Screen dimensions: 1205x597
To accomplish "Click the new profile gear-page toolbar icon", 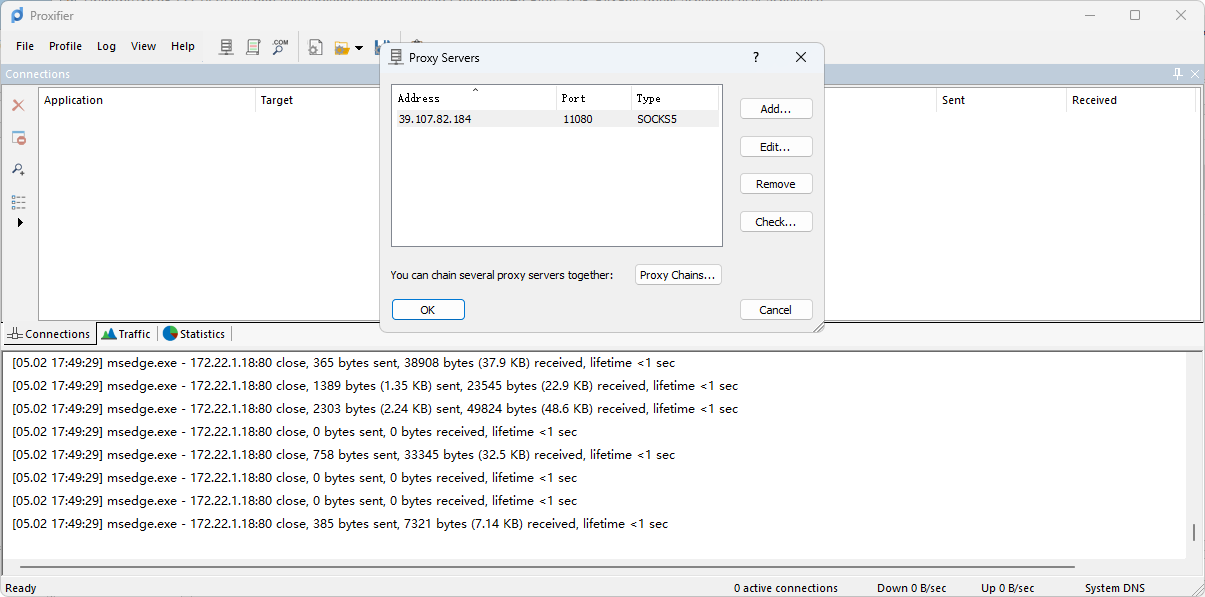I will (x=315, y=47).
